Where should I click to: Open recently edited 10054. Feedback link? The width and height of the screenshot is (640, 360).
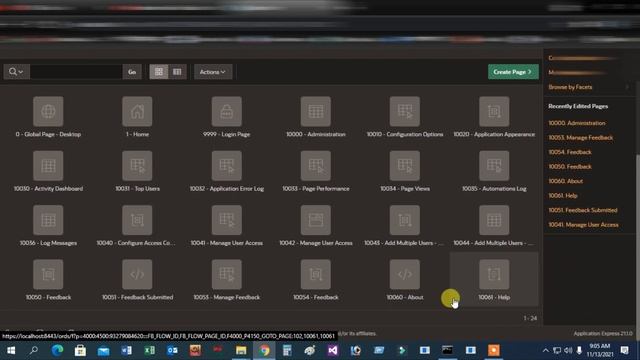click(570, 152)
